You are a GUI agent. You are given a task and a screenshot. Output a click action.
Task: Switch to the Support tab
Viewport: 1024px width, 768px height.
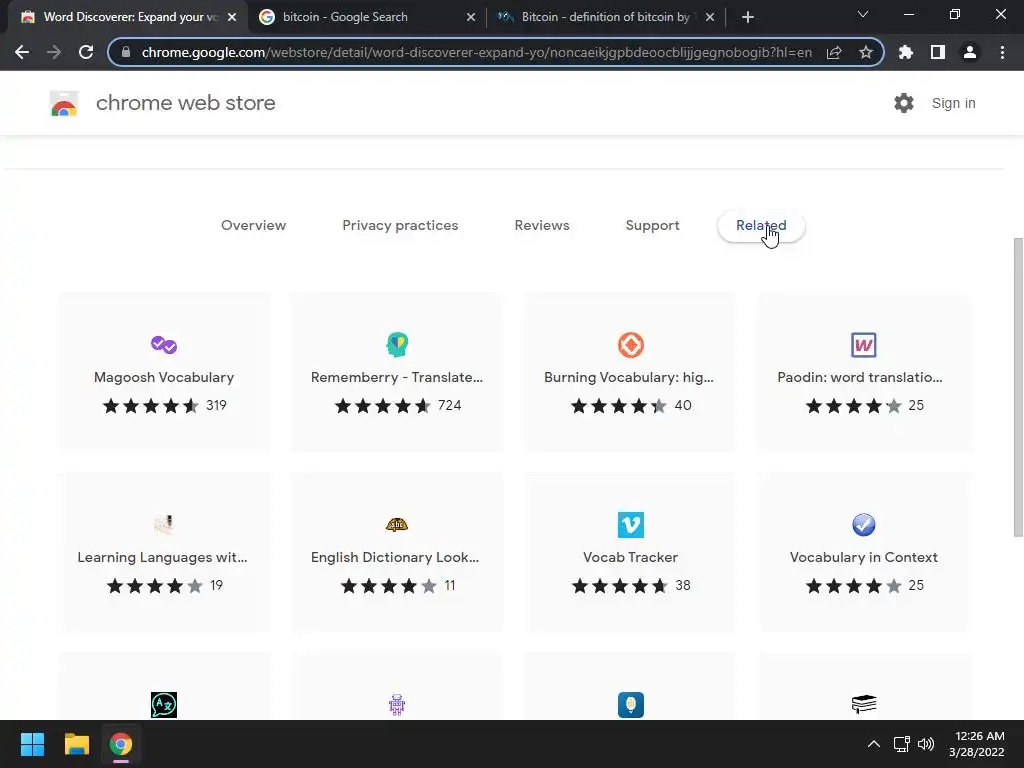(x=652, y=225)
